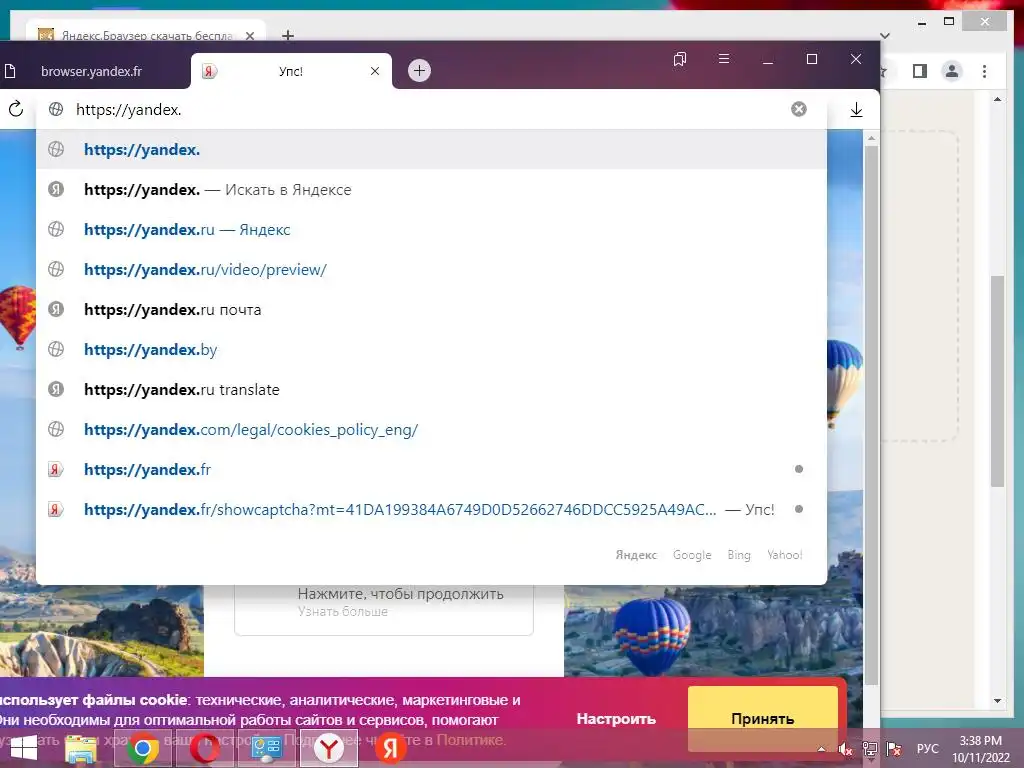This screenshot has width=1024, height=768.
Task: Open the red Я Yandex taskbar icon
Action: 391,748
